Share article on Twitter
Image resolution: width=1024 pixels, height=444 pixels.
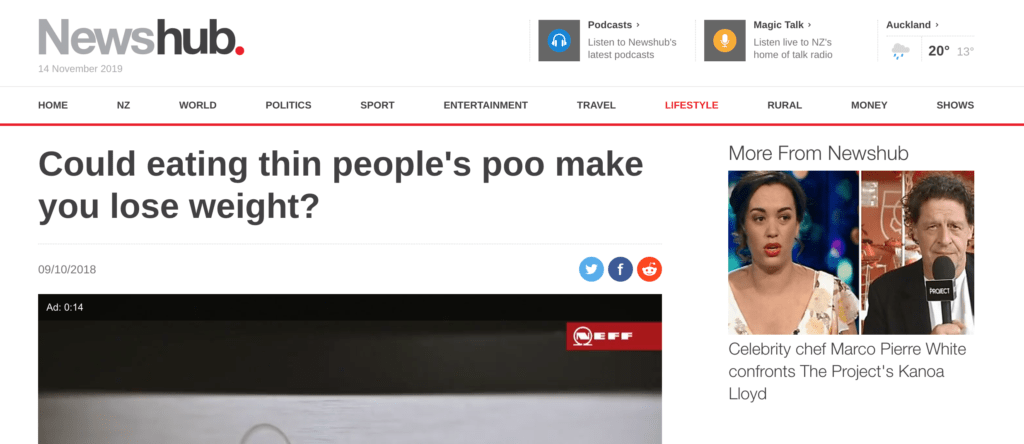(591, 269)
